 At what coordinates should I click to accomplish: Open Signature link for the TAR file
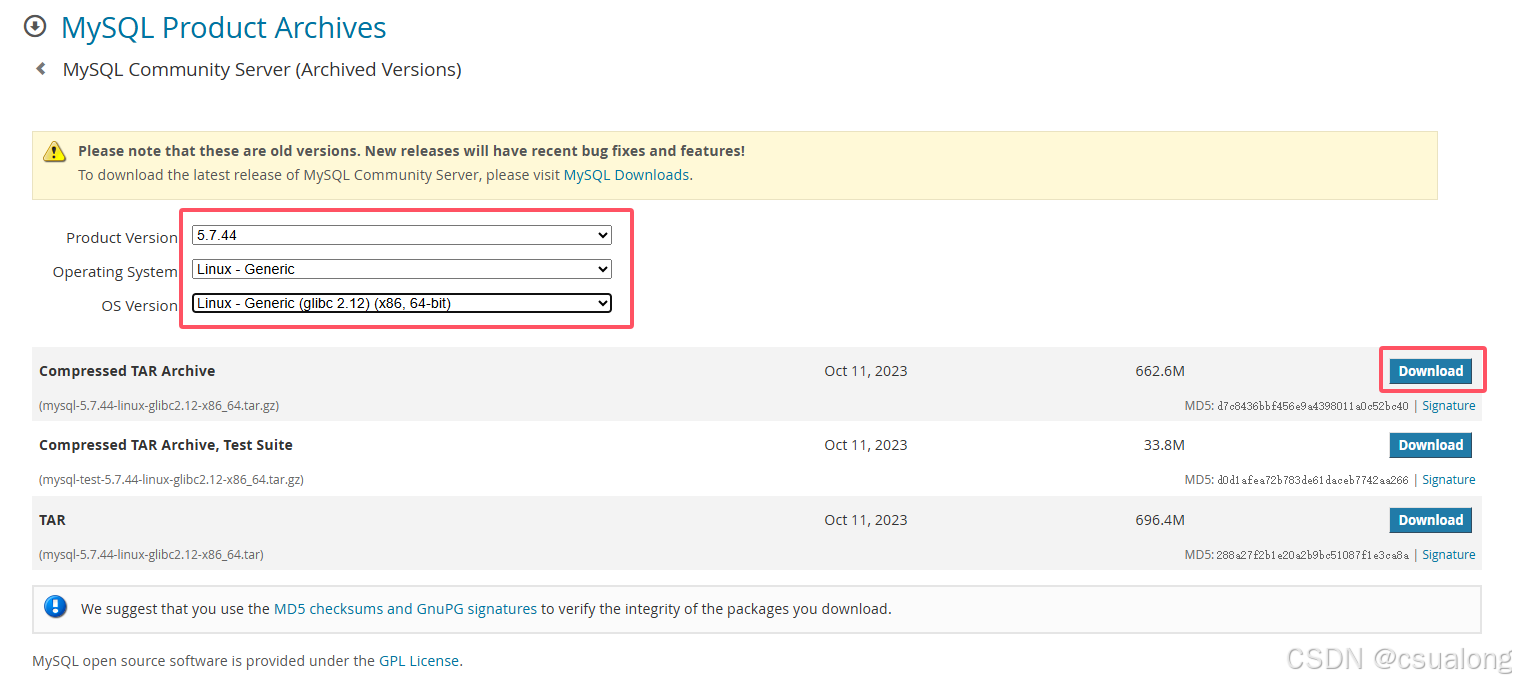point(1448,555)
